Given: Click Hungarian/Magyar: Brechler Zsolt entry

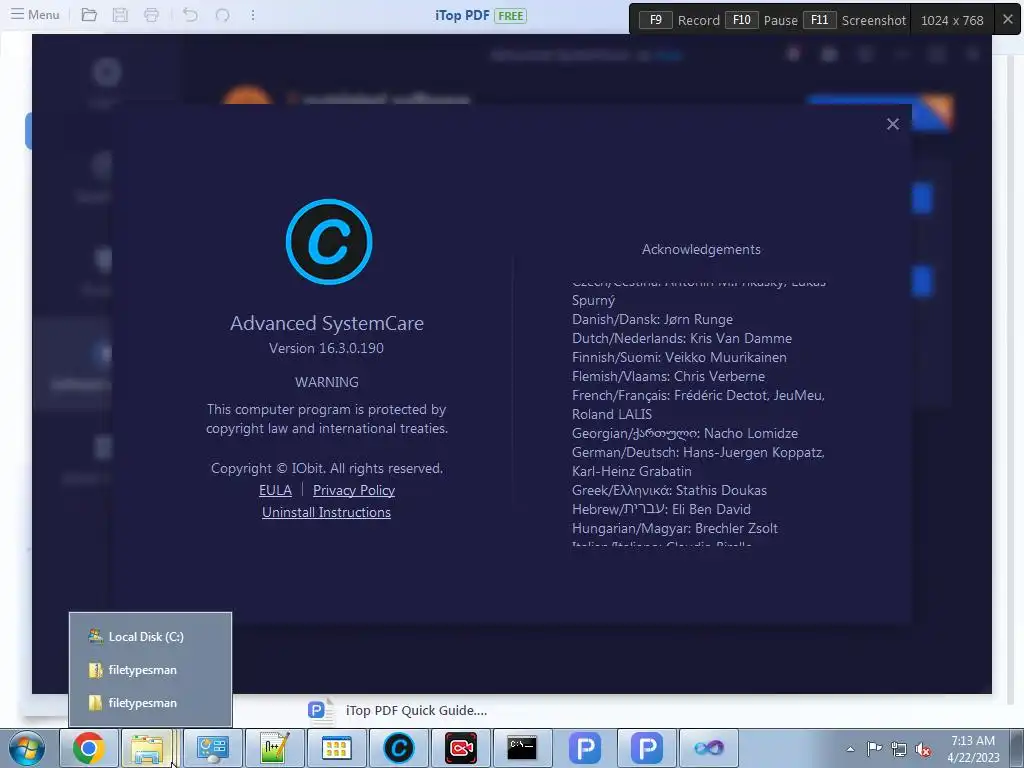Looking at the screenshot, I should 675,528.
